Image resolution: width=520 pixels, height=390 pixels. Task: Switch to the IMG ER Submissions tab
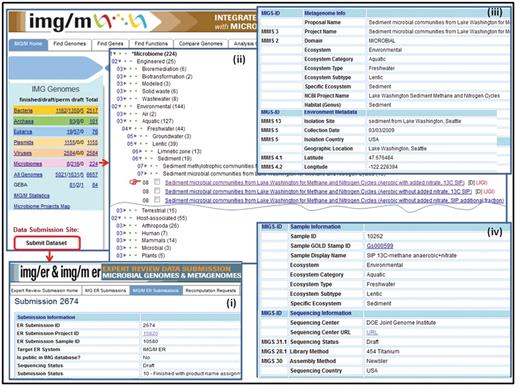[105, 290]
